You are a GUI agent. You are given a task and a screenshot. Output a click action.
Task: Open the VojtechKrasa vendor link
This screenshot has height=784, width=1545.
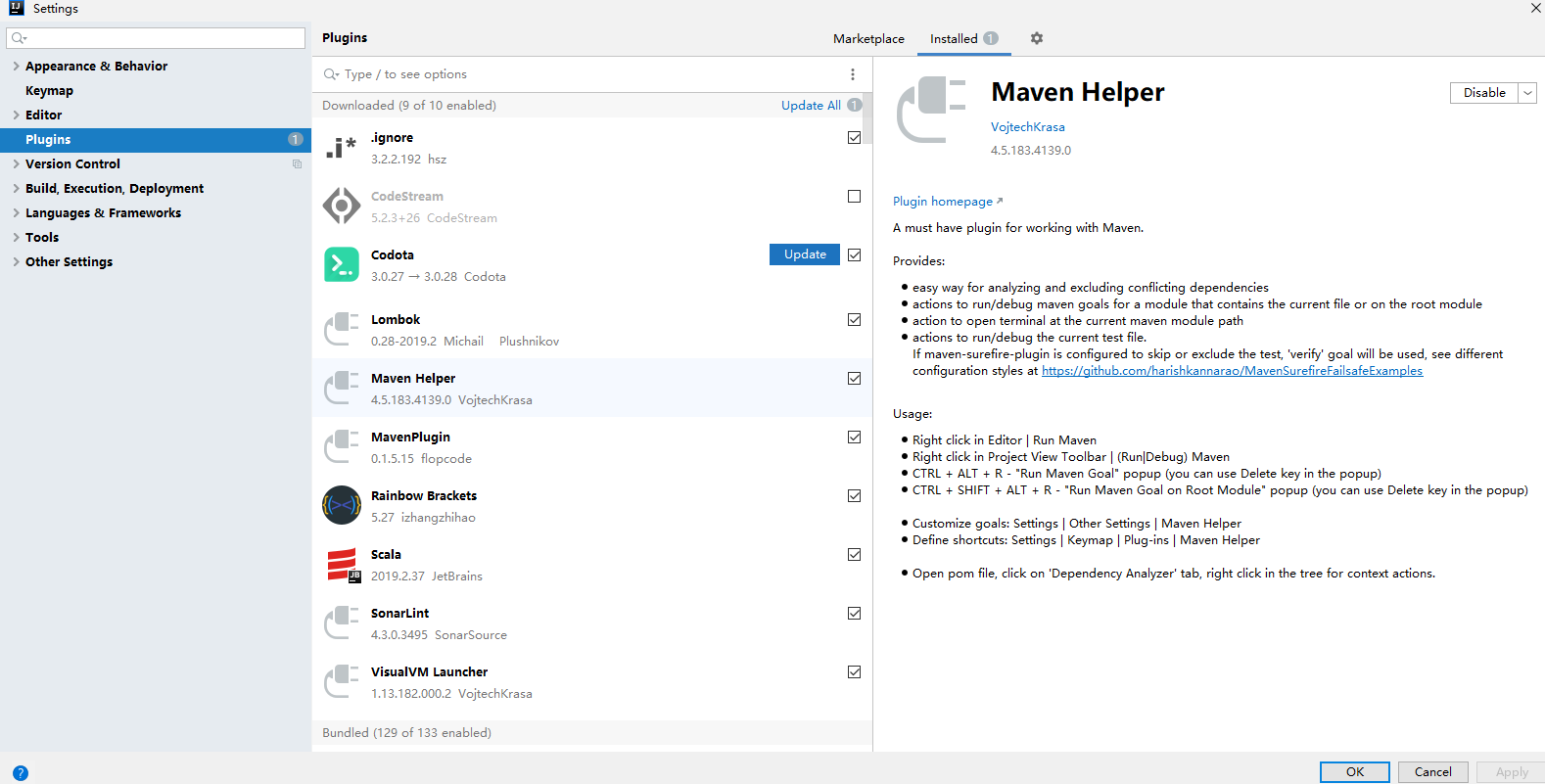pyautogui.click(x=1027, y=127)
